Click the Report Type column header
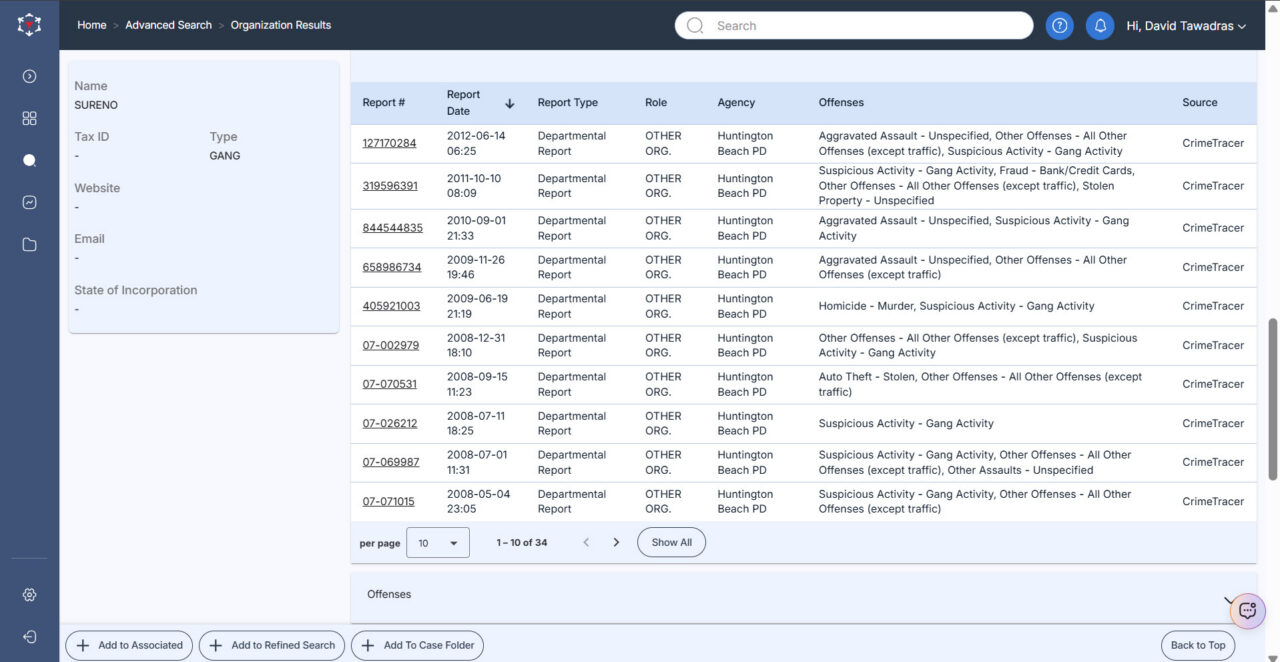 pyautogui.click(x=568, y=103)
